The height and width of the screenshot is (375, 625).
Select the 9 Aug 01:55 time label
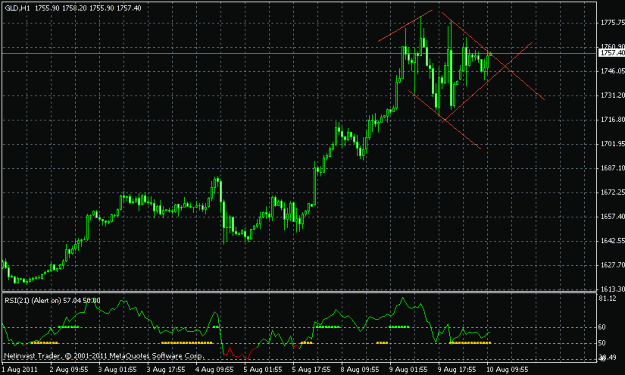409,369
